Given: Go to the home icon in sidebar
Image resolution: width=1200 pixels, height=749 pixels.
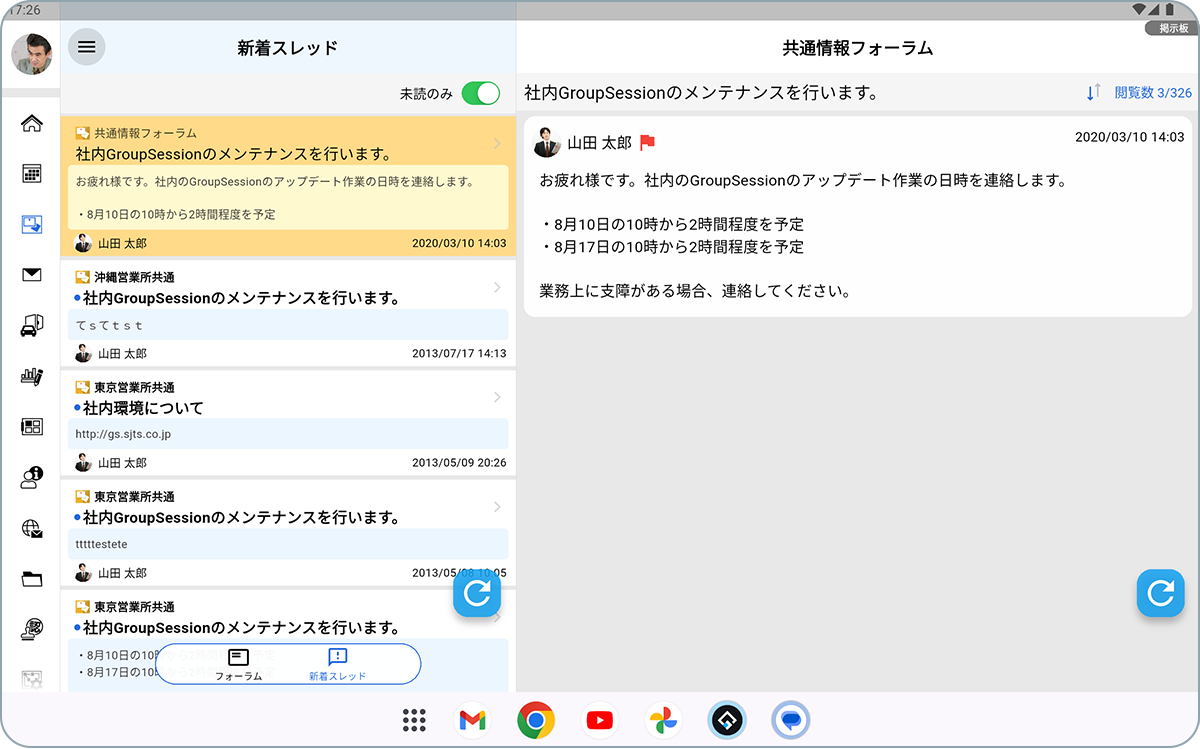Looking at the screenshot, I should pyautogui.click(x=32, y=124).
